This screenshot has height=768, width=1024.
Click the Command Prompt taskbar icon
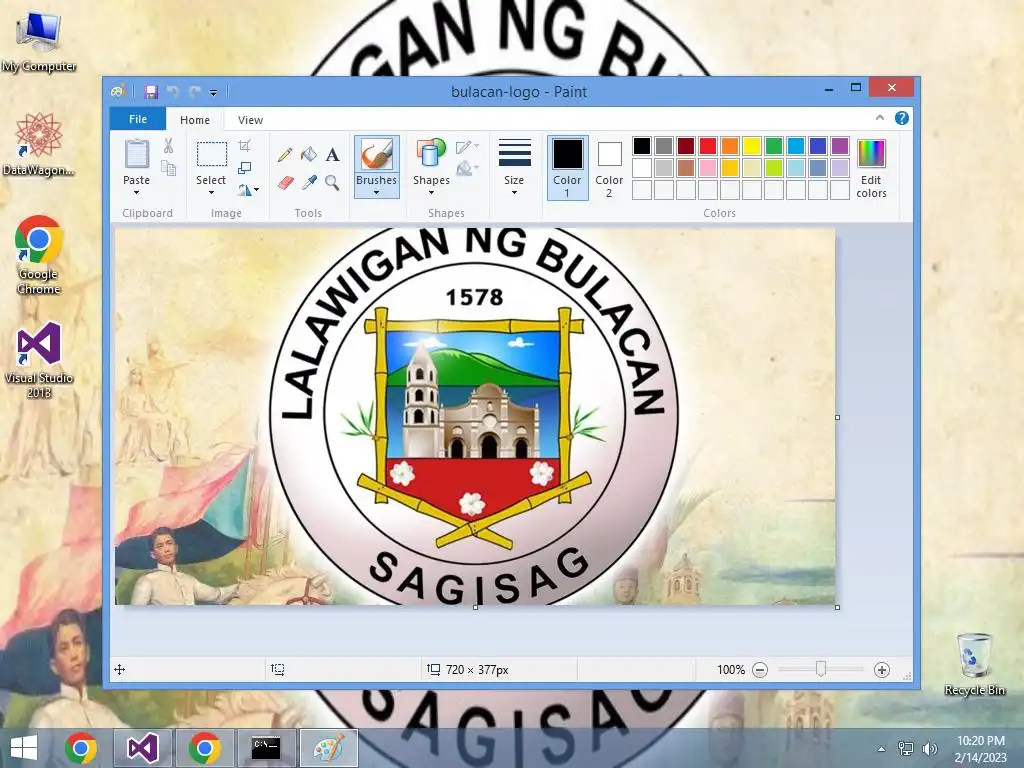point(266,748)
